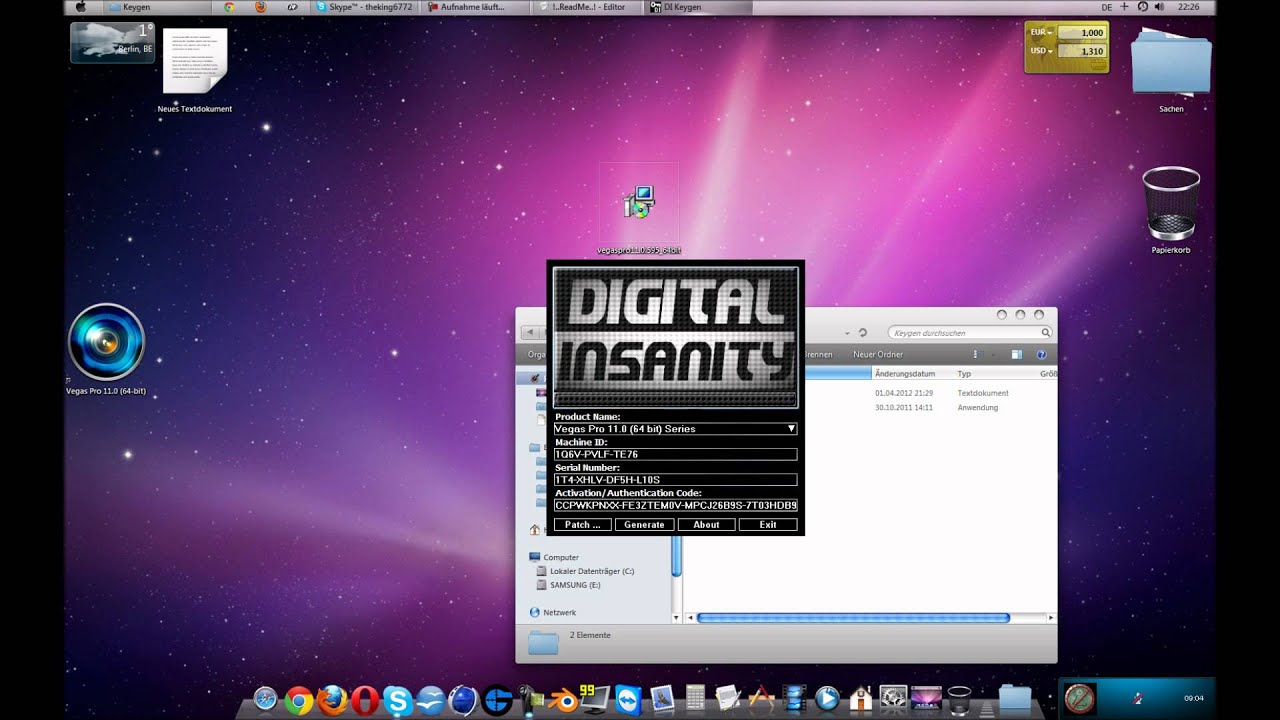Click the Typ column header

(x=995, y=373)
